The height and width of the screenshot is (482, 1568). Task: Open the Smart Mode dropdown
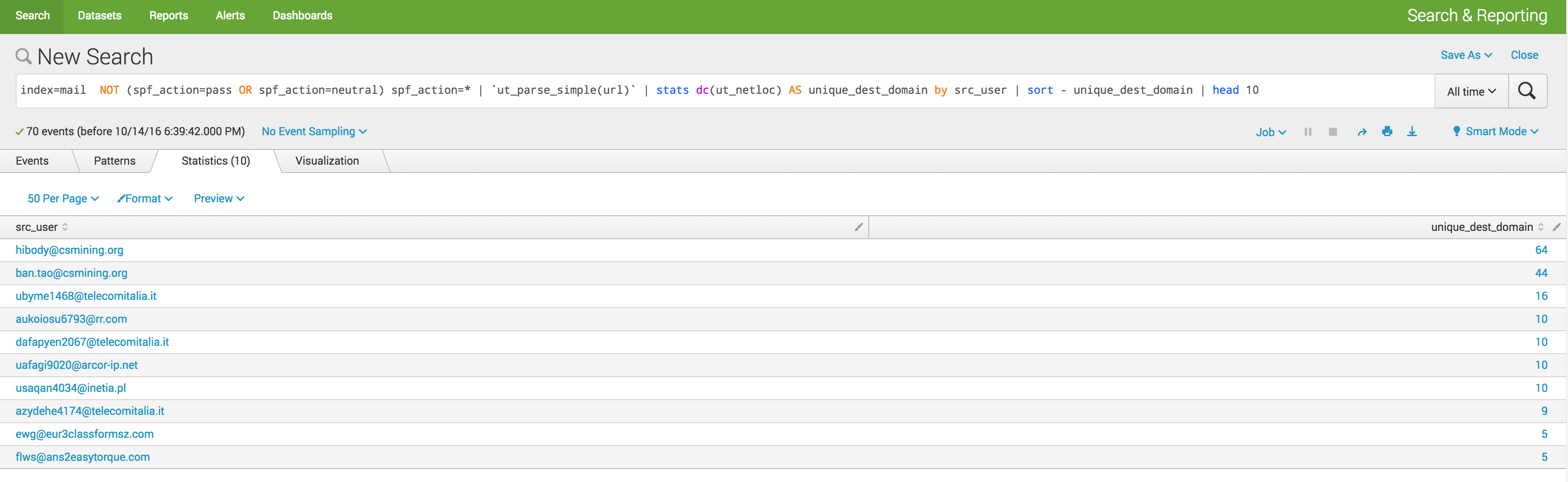pyautogui.click(x=1495, y=132)
